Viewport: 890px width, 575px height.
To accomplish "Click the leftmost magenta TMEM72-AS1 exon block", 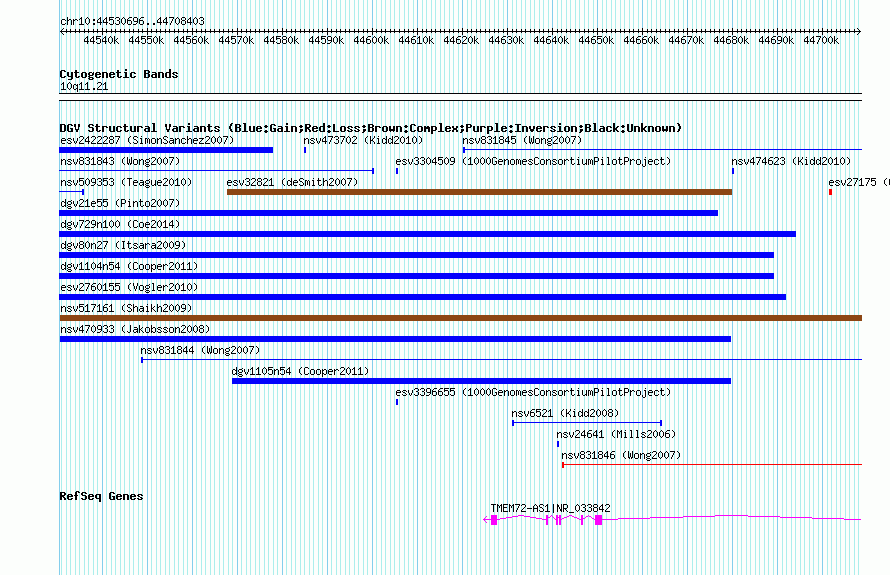I will pyautogui.click(x=494, y=520).
